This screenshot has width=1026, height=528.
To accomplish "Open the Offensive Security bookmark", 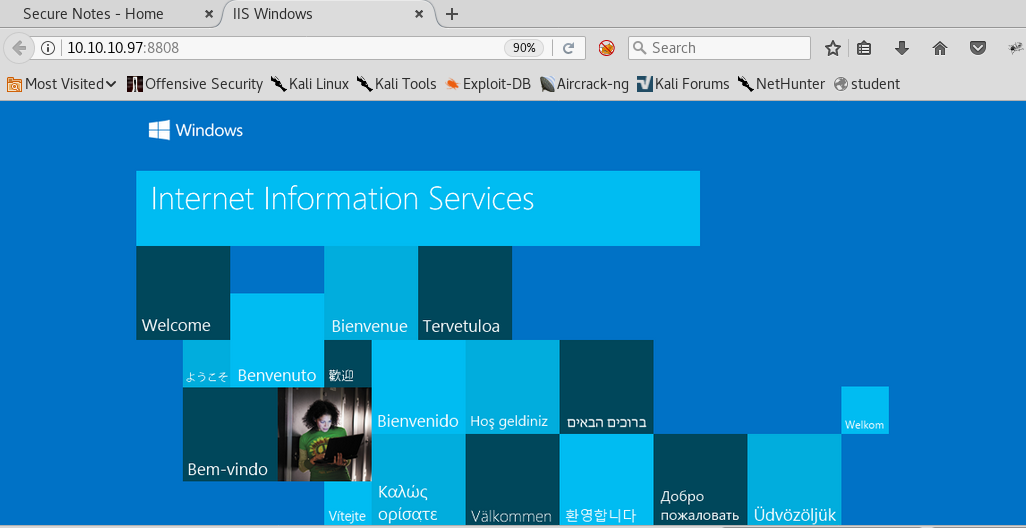I will [195, 84].
